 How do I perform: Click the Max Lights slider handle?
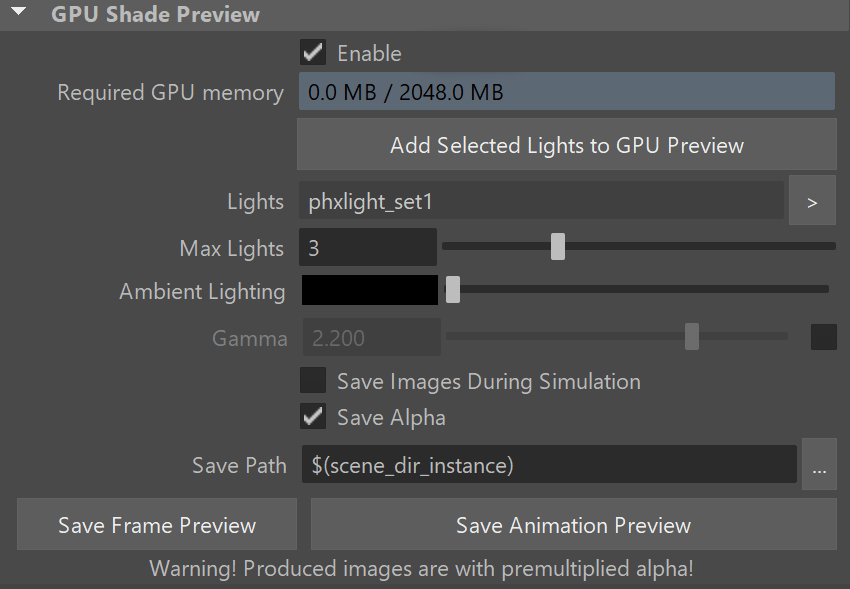tap(558, 247)
